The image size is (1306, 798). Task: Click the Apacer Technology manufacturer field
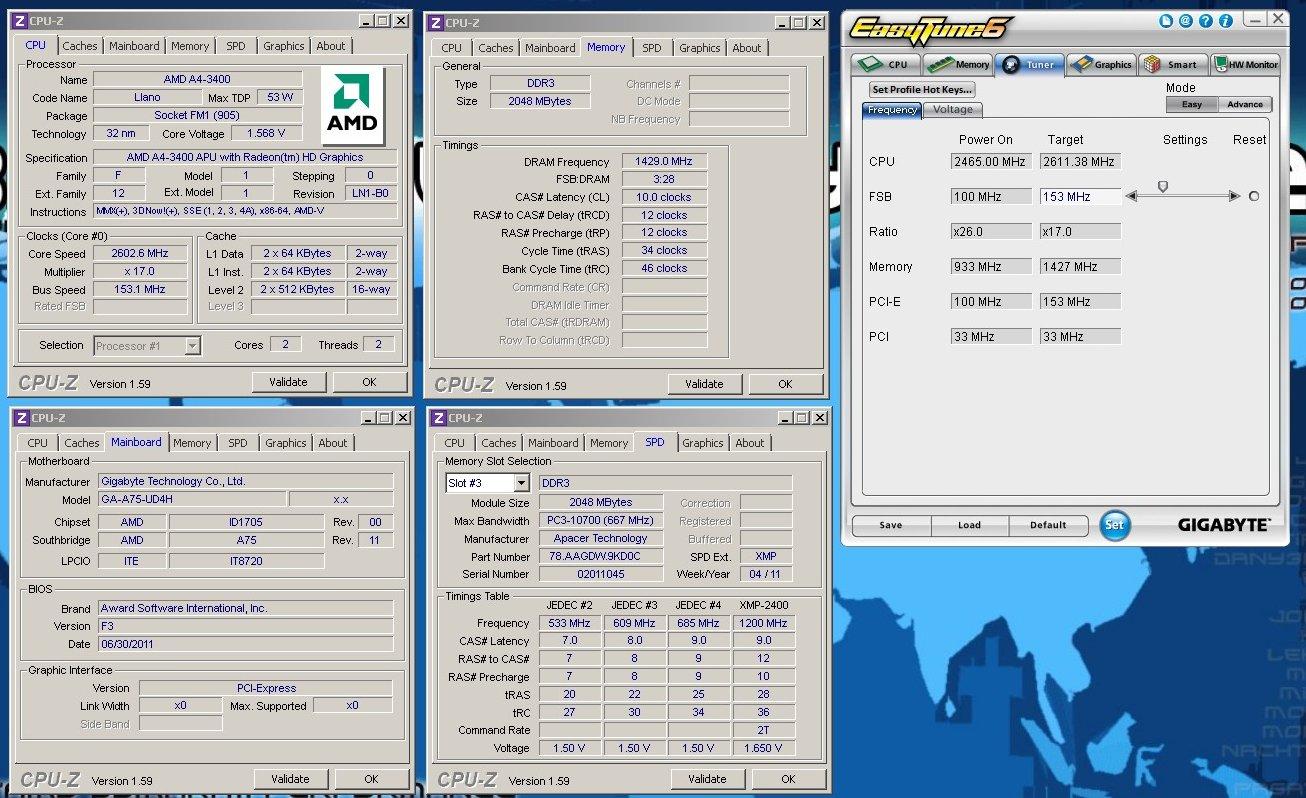point(601,539)
